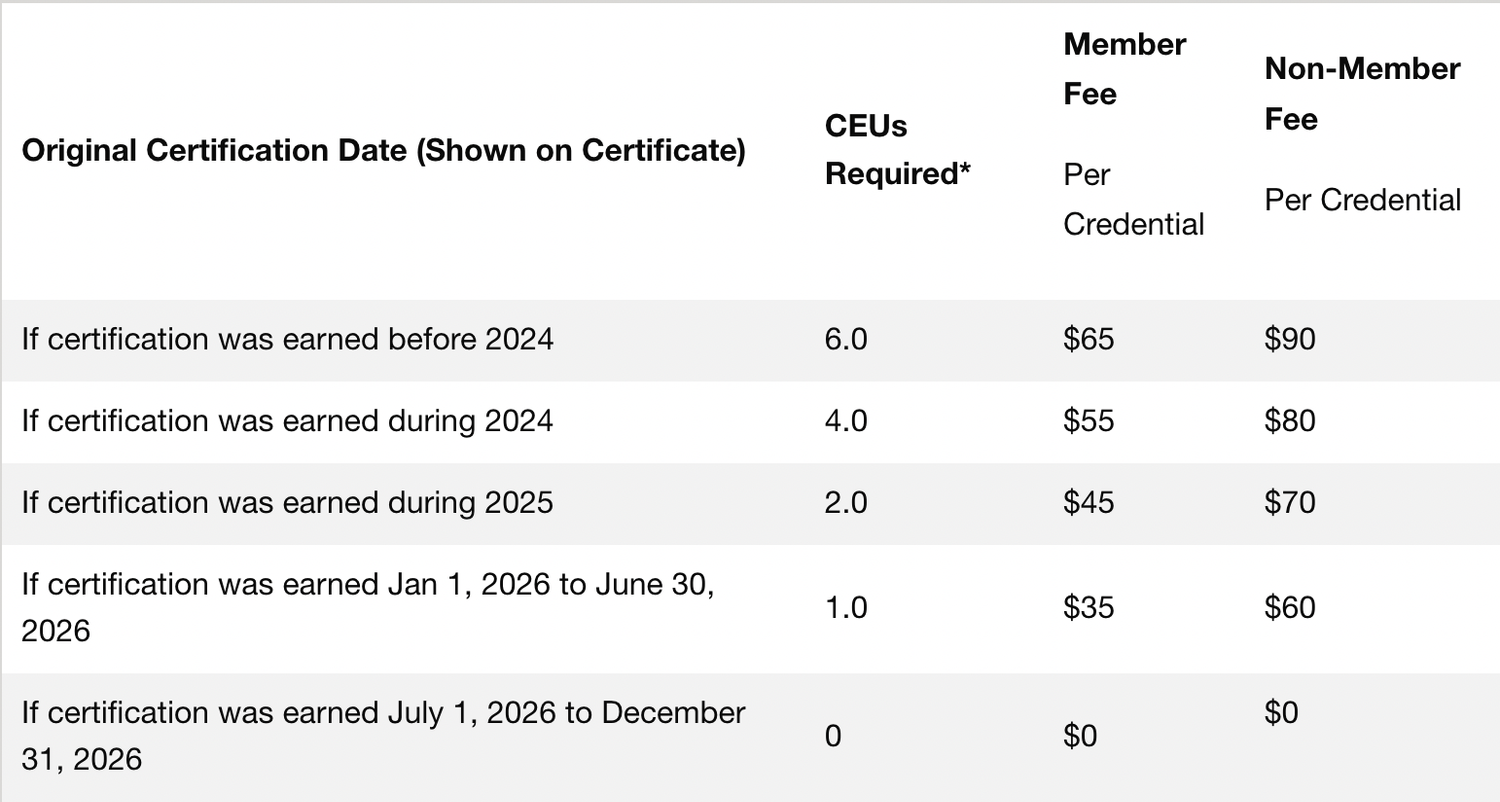Select the $35 member fee cell
Image resolution: width=1500 pixels, height=802 pixels.
point(1089,608)
